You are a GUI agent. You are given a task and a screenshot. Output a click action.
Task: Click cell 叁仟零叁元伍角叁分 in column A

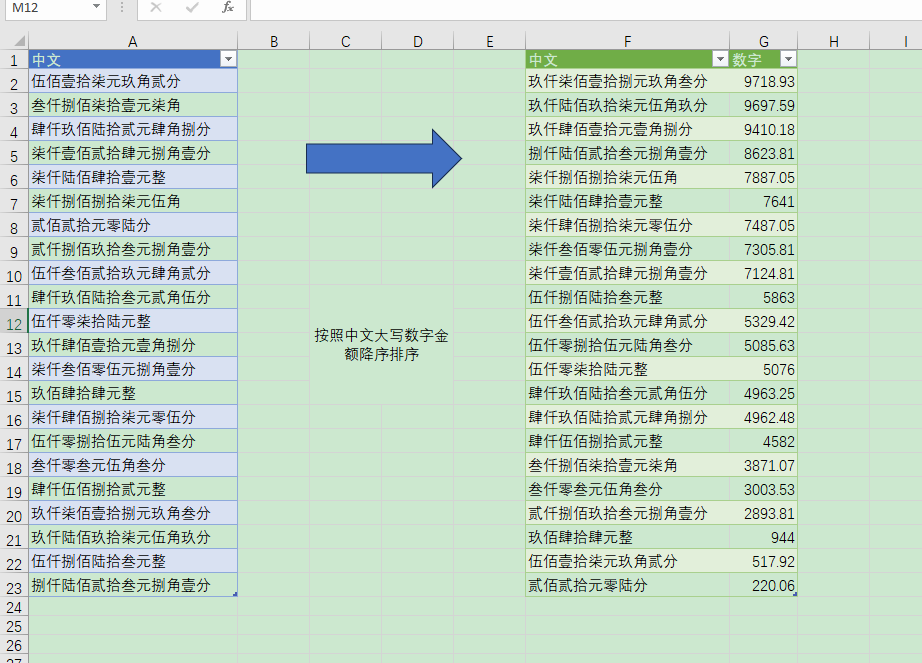tap(133, 465)
